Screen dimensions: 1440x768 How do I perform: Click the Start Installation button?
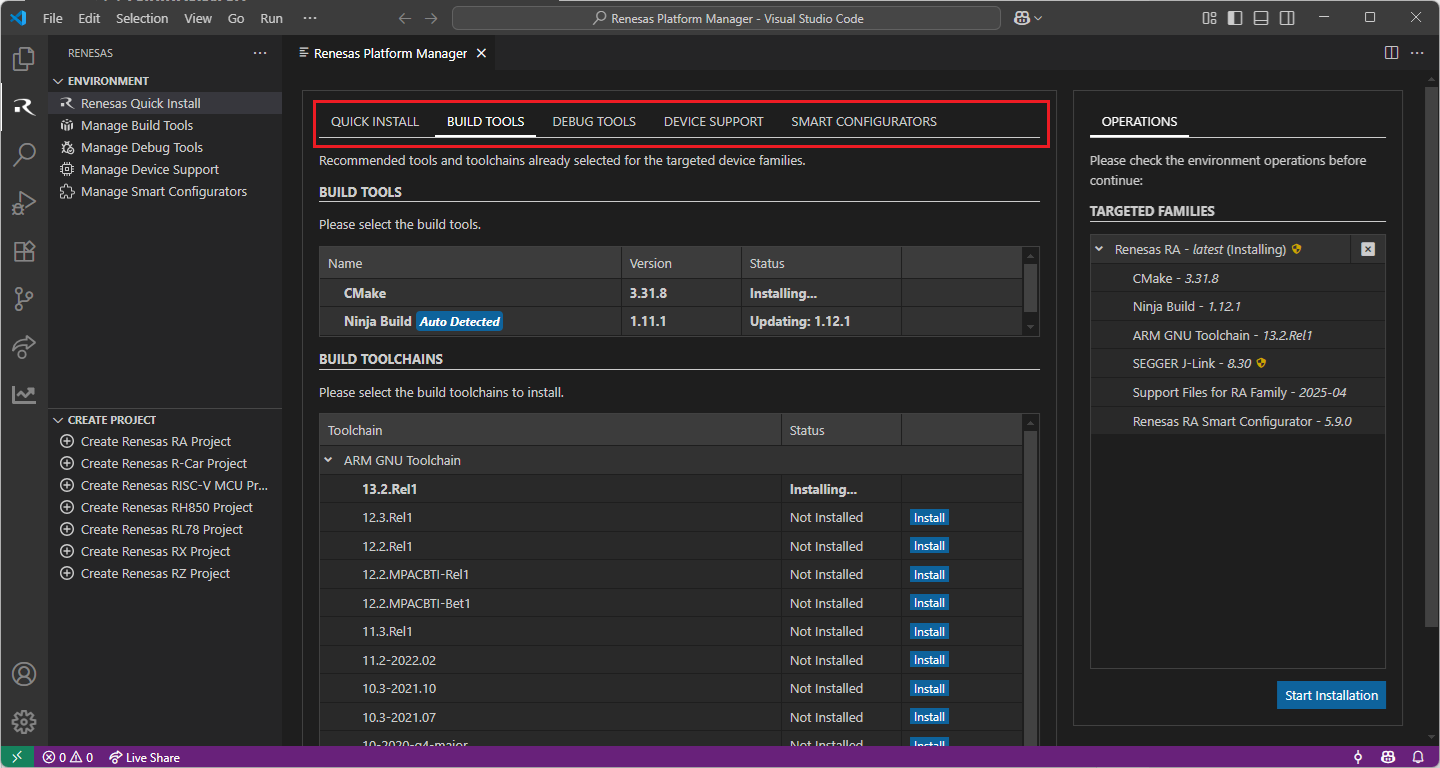tap(1330, 695)
